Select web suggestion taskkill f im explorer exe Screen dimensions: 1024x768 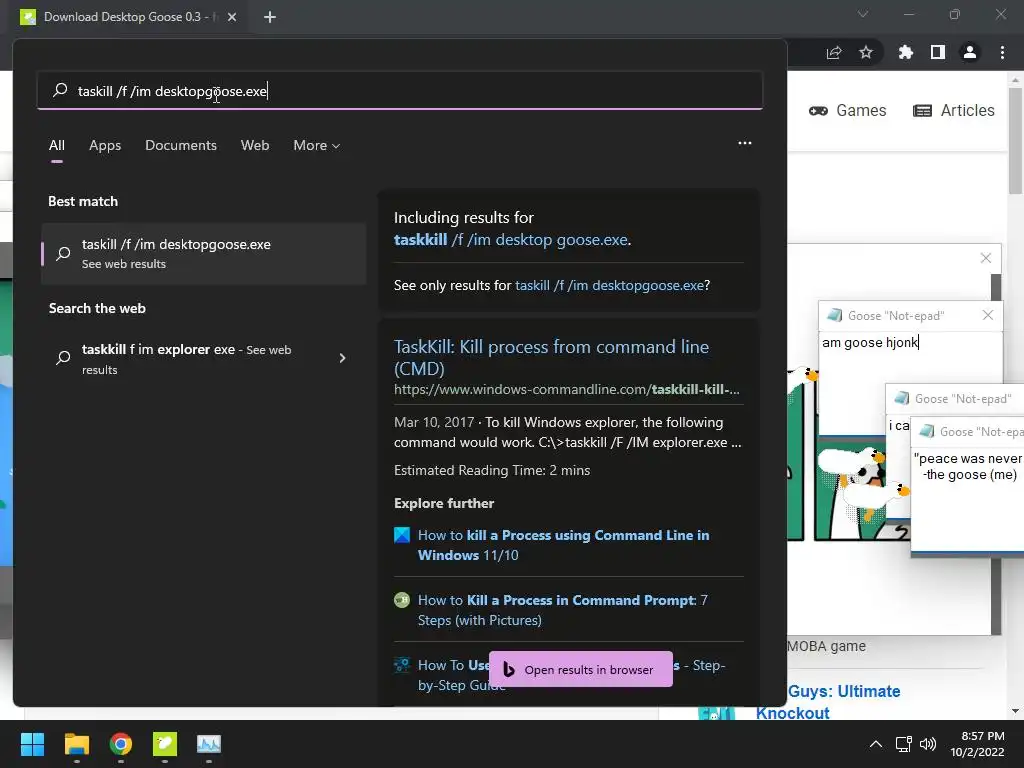point(203,359)
